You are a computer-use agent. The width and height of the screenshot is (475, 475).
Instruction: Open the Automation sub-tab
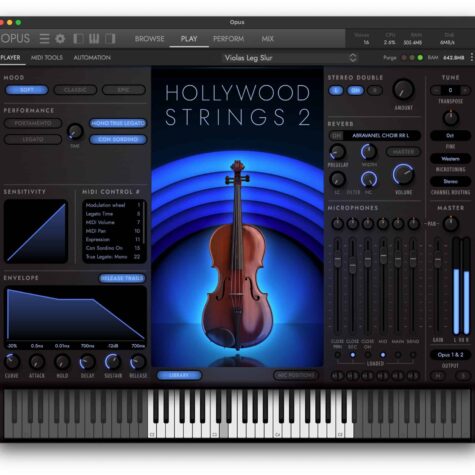coord(92,58)
